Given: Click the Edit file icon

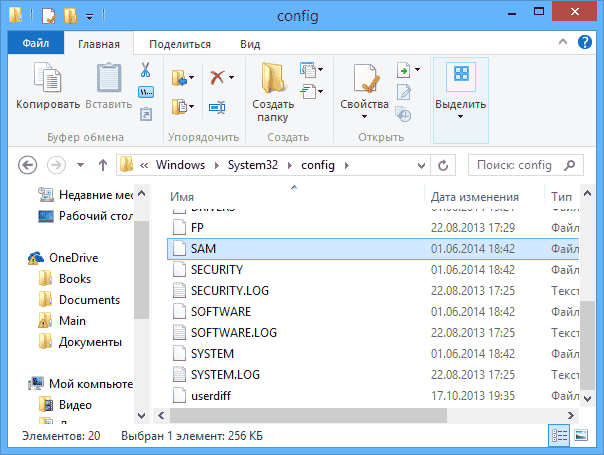Looking at the screenshot, I should coord(403,92).
